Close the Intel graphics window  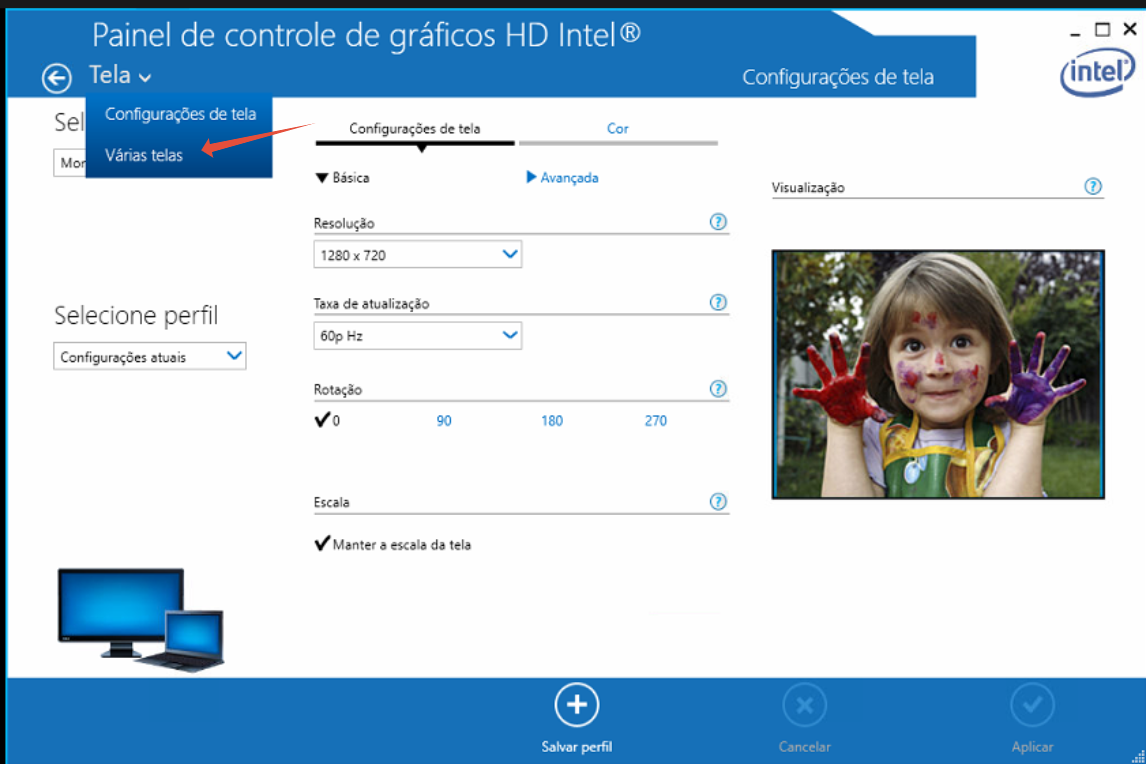tap(1130, 29)
